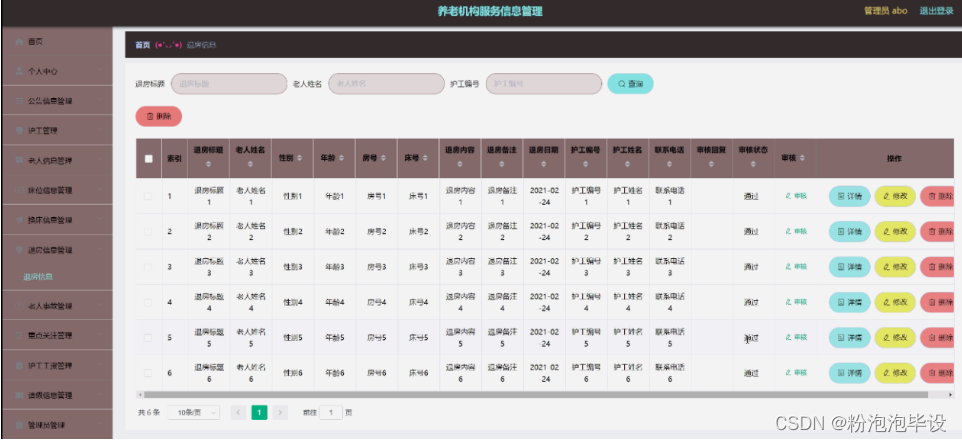Screen dimensions: 962x442
Task: Focus the 老人姓名 search input
Action: (x=387, y=84)
